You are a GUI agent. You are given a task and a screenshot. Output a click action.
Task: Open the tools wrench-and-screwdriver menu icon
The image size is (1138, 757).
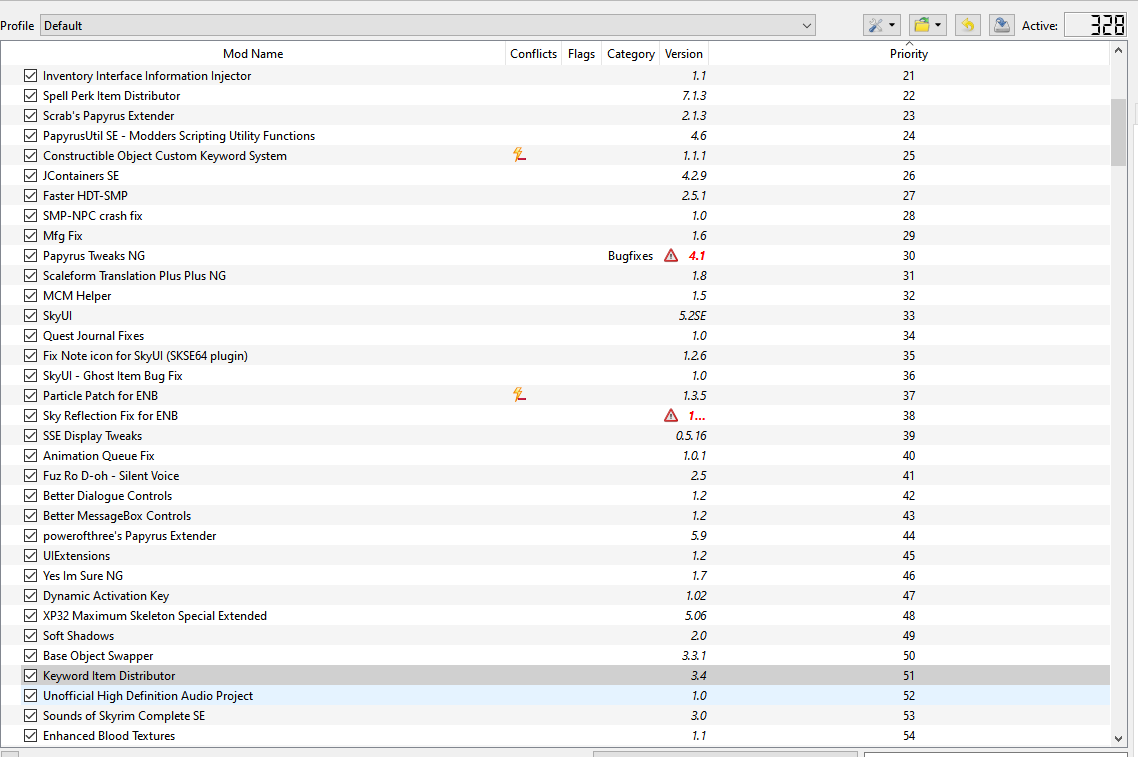[x=875, y=25]
